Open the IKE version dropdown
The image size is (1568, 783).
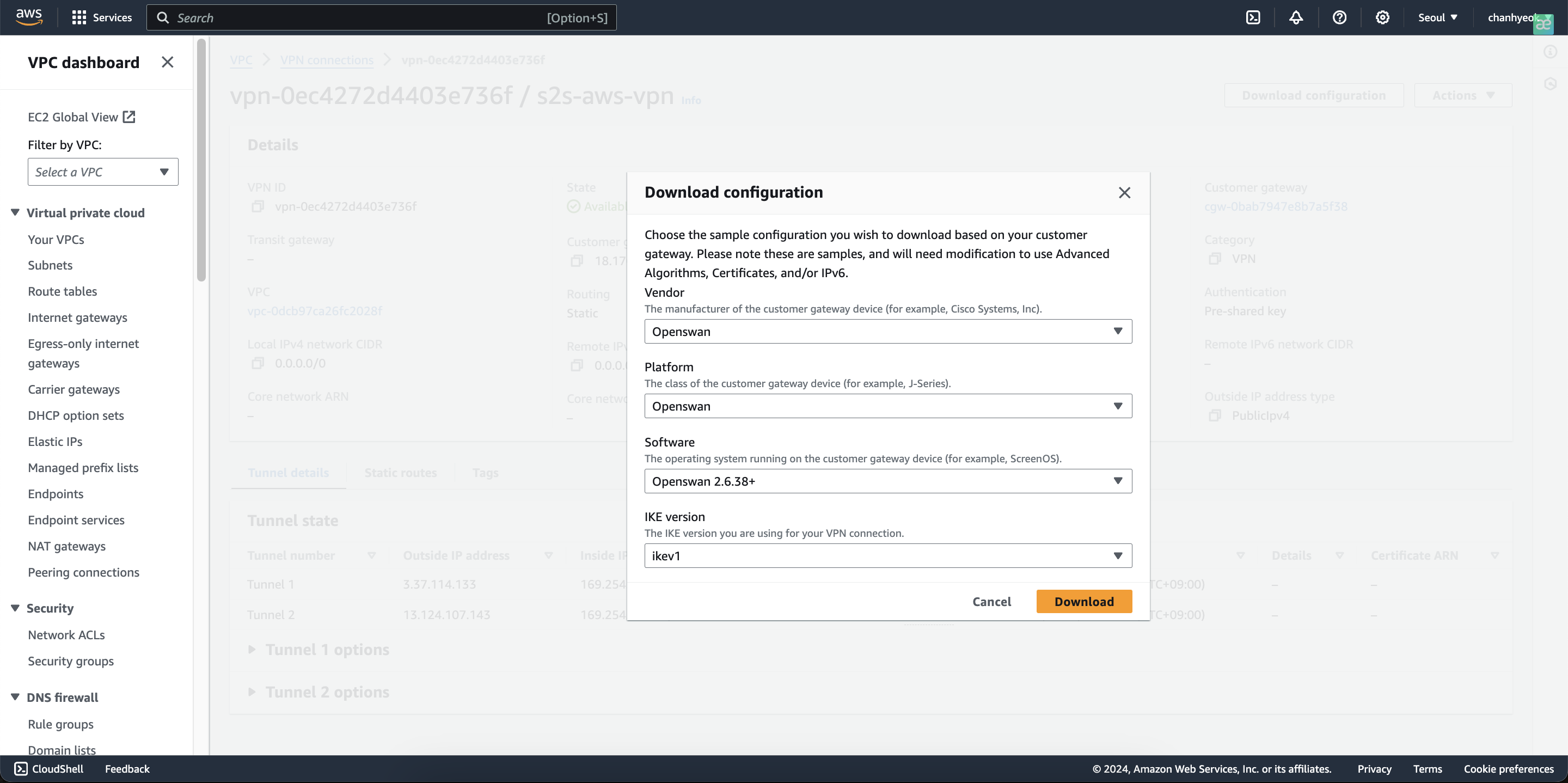coord(887,555)
